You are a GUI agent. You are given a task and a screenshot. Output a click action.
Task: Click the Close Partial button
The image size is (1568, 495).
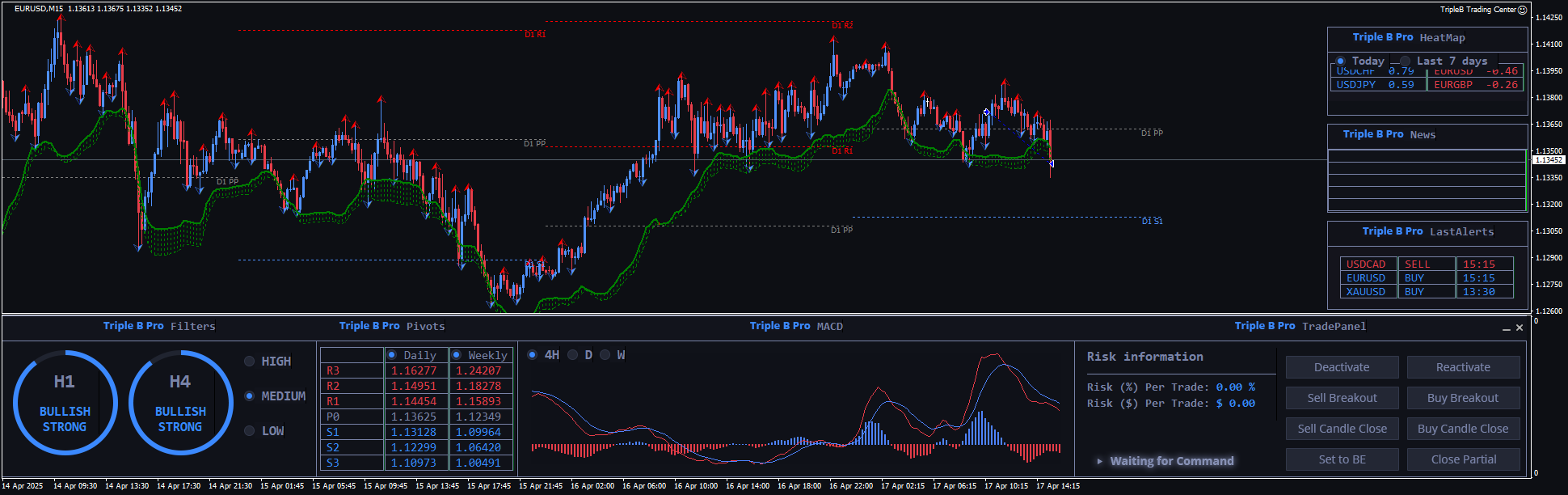(1463, 459)
